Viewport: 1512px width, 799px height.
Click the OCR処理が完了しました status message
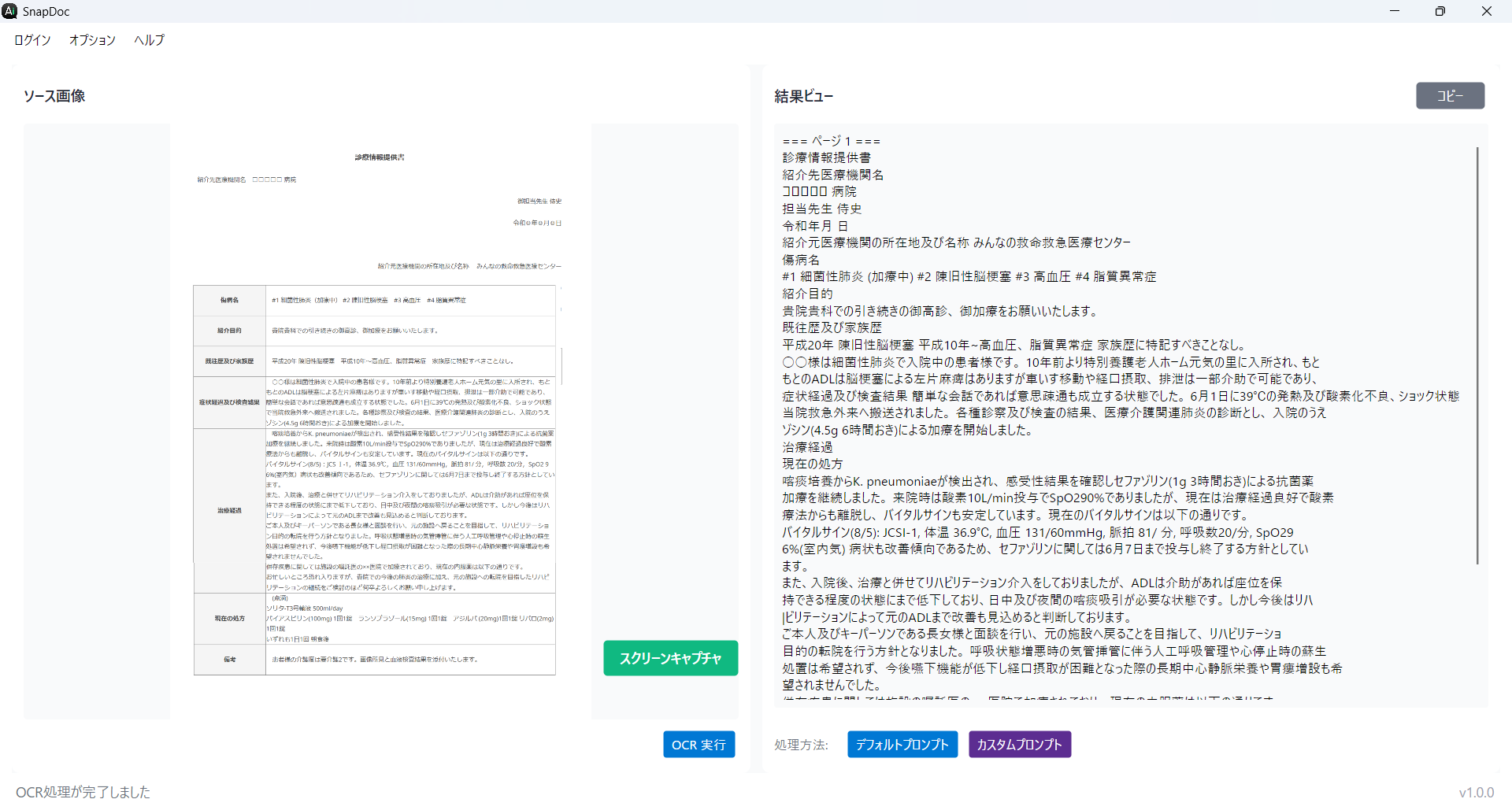tap(83, 792)
